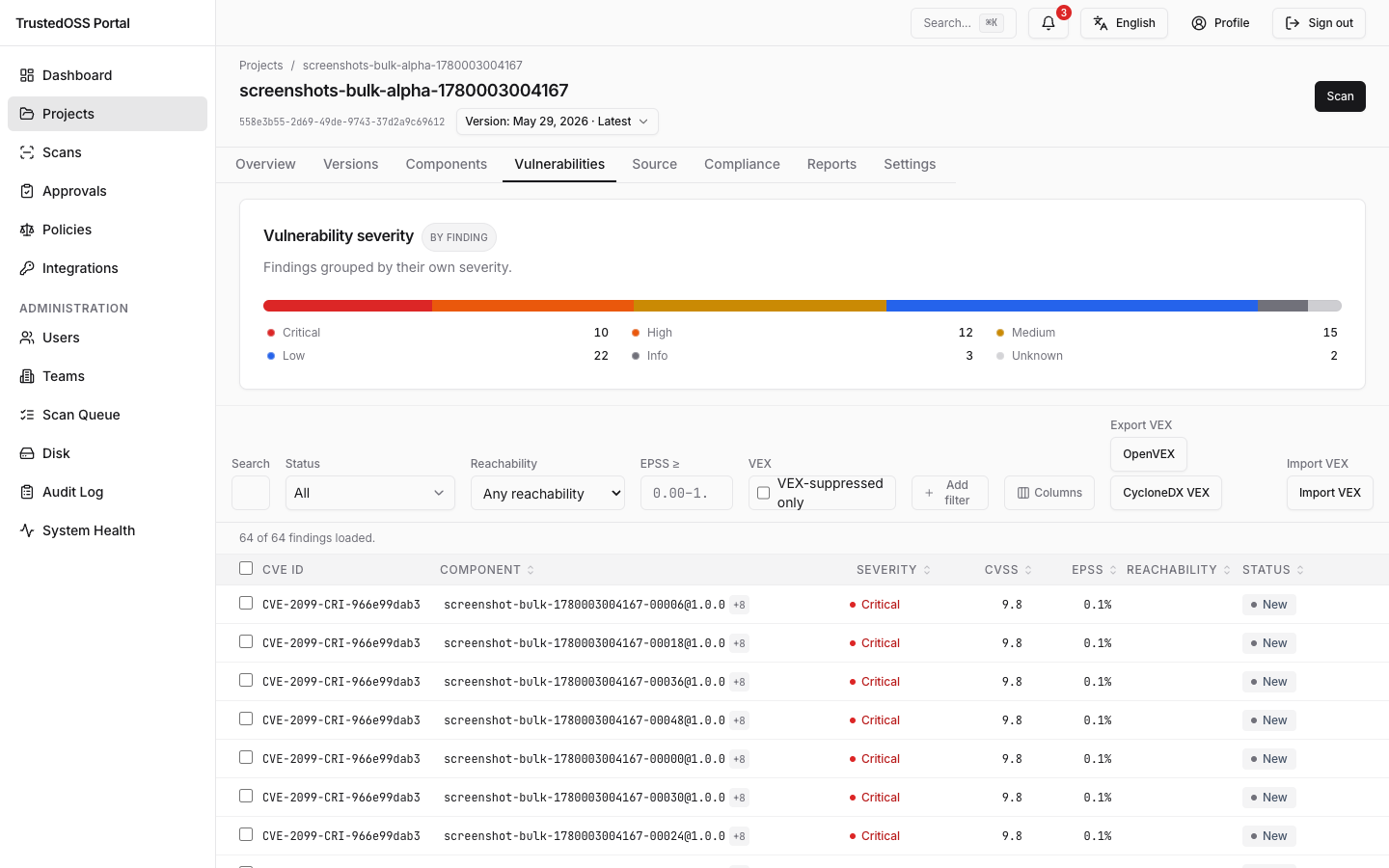Click the red Critical segment of severity bar
Image resolution: width=1389 pixels, height=868 pixels.
(347, 306)
